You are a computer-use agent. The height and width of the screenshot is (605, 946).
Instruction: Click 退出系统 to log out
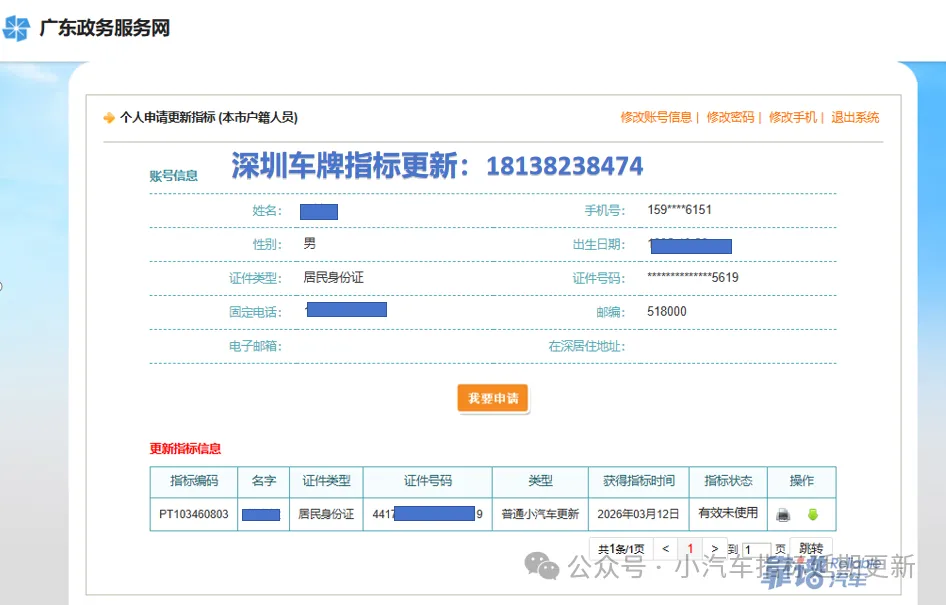[x=855, y=117]
